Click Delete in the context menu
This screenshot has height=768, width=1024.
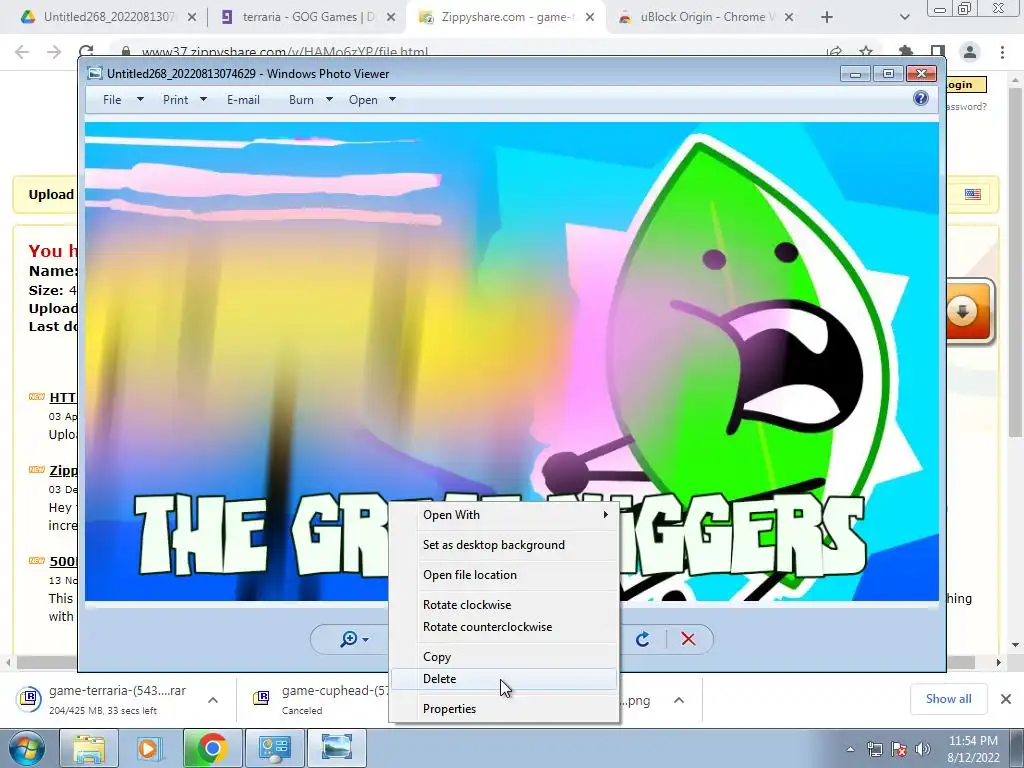[x=504, y=679]
